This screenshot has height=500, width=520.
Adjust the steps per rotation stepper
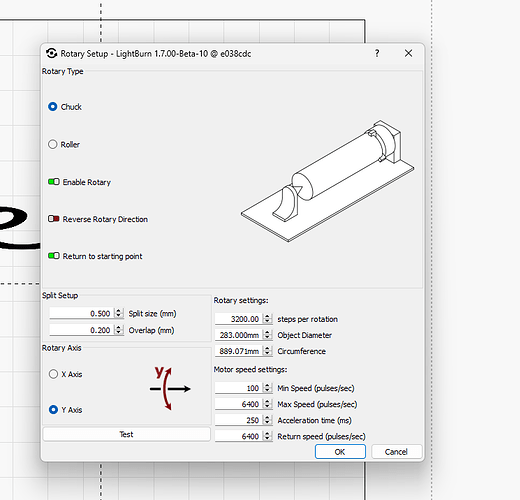click(x=267, y=319)
